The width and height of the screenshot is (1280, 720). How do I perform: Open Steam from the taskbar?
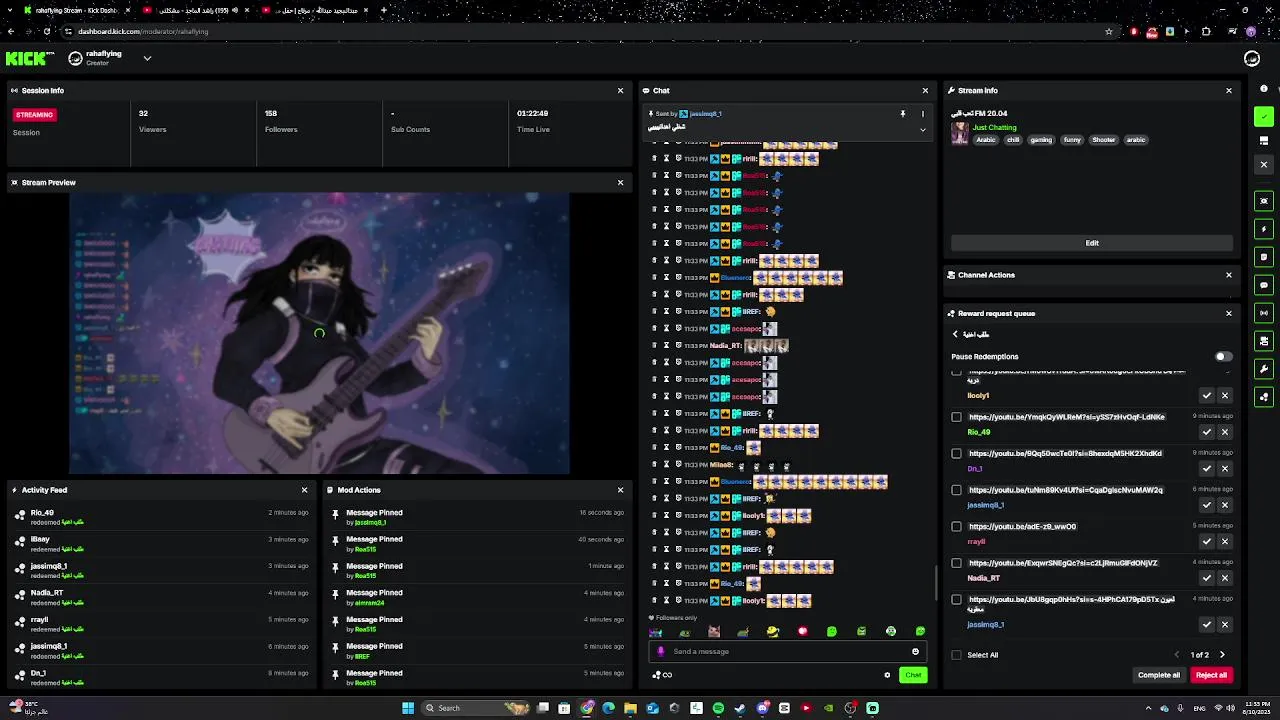(740, 708)
